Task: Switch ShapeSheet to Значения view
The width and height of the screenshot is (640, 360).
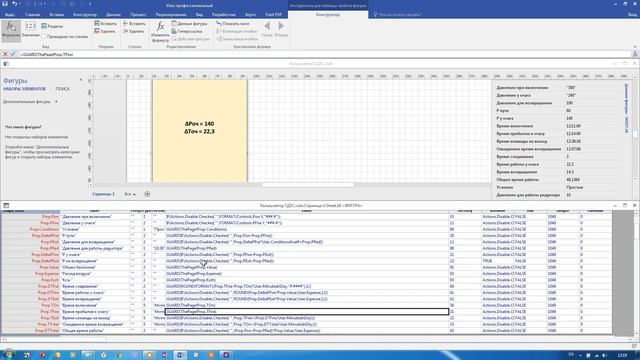Action: (31, 30)
